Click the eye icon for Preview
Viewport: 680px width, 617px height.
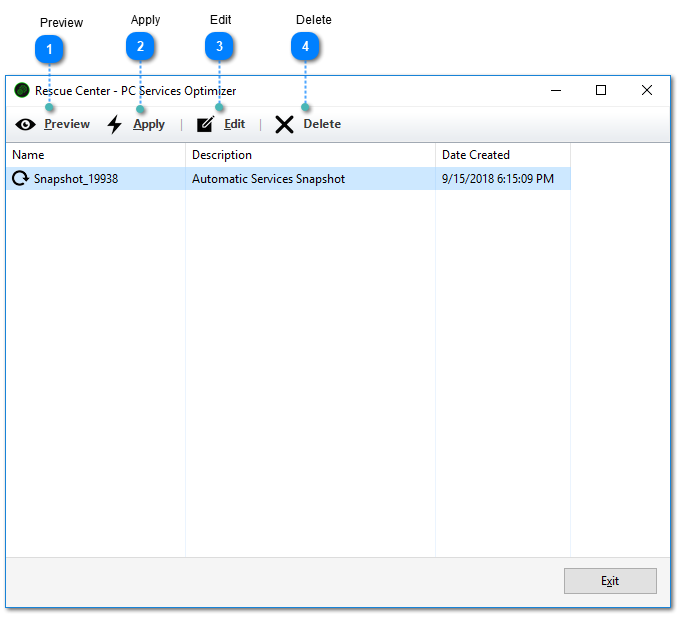tap(25, 125)
